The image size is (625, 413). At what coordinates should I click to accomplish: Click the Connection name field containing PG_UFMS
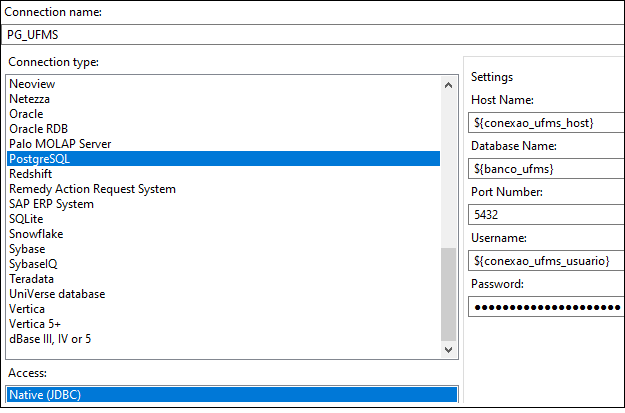click(x=312, y=35)
